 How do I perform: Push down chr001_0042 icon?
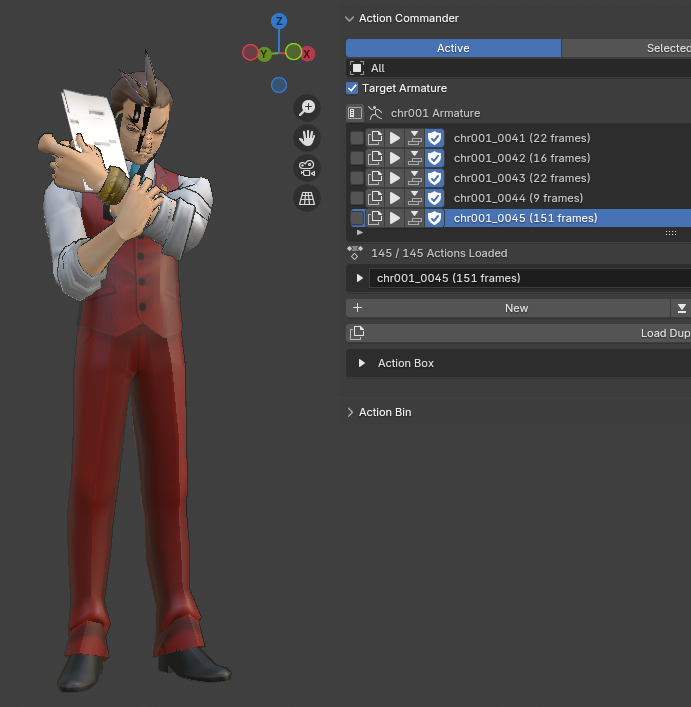(415, 158)
